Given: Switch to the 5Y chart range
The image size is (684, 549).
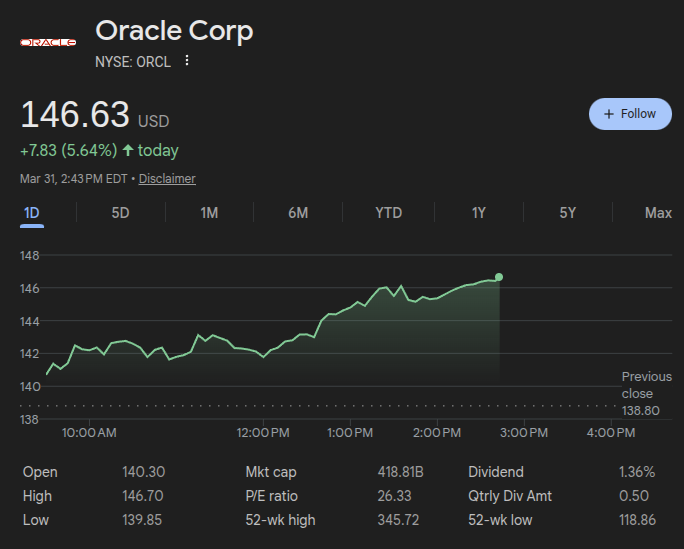Looking at the screenshot, I should tap(567, 213).
